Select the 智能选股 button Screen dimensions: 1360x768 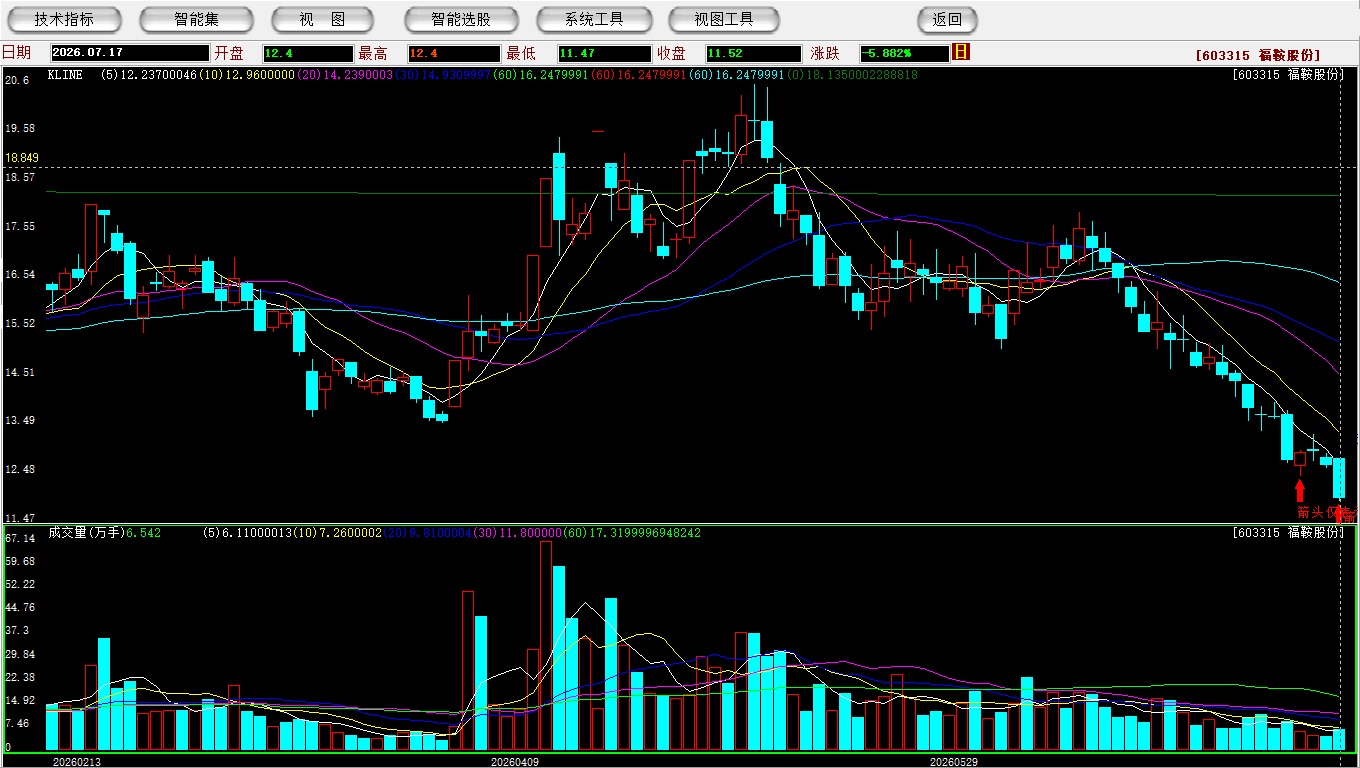point(461,19)
